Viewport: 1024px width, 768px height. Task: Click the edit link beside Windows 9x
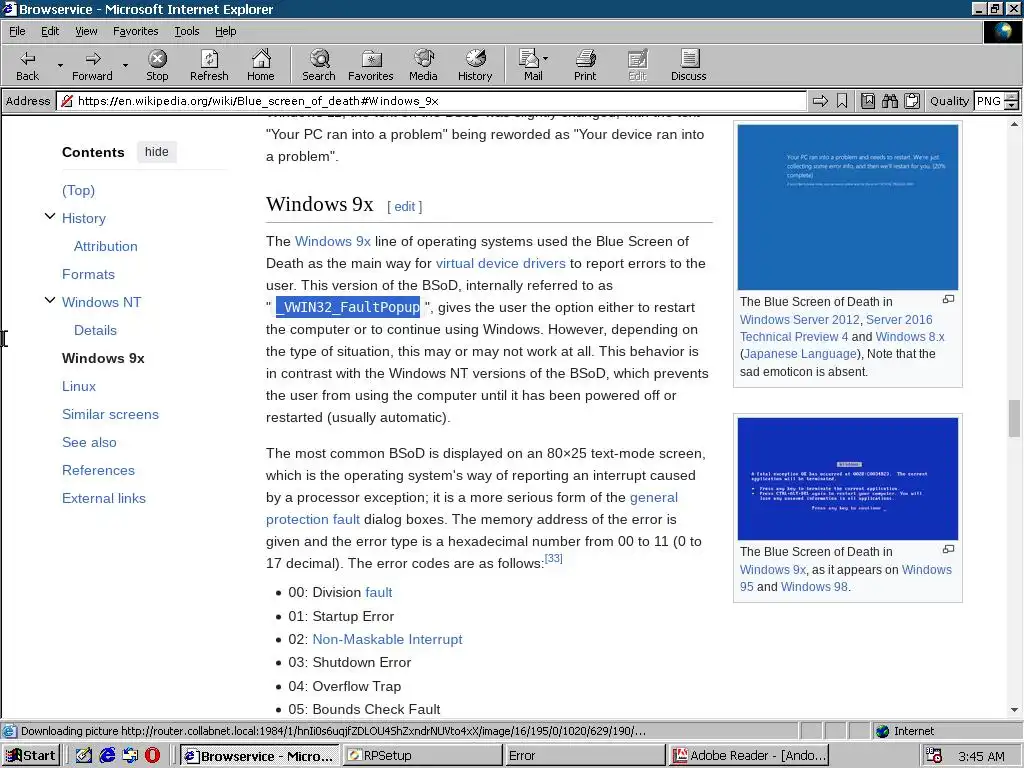pyautogui.click(x=404, y=206)
